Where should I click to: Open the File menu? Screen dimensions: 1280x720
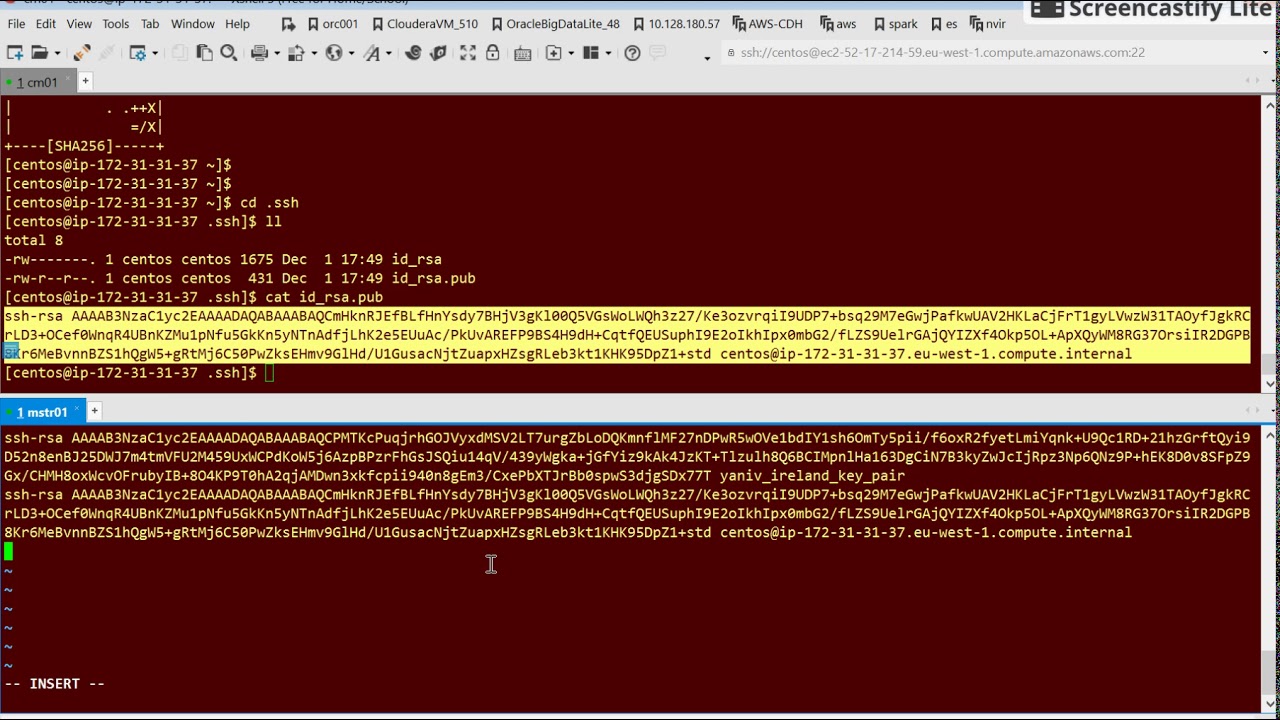pyautogui.click(x=16, y=23)
